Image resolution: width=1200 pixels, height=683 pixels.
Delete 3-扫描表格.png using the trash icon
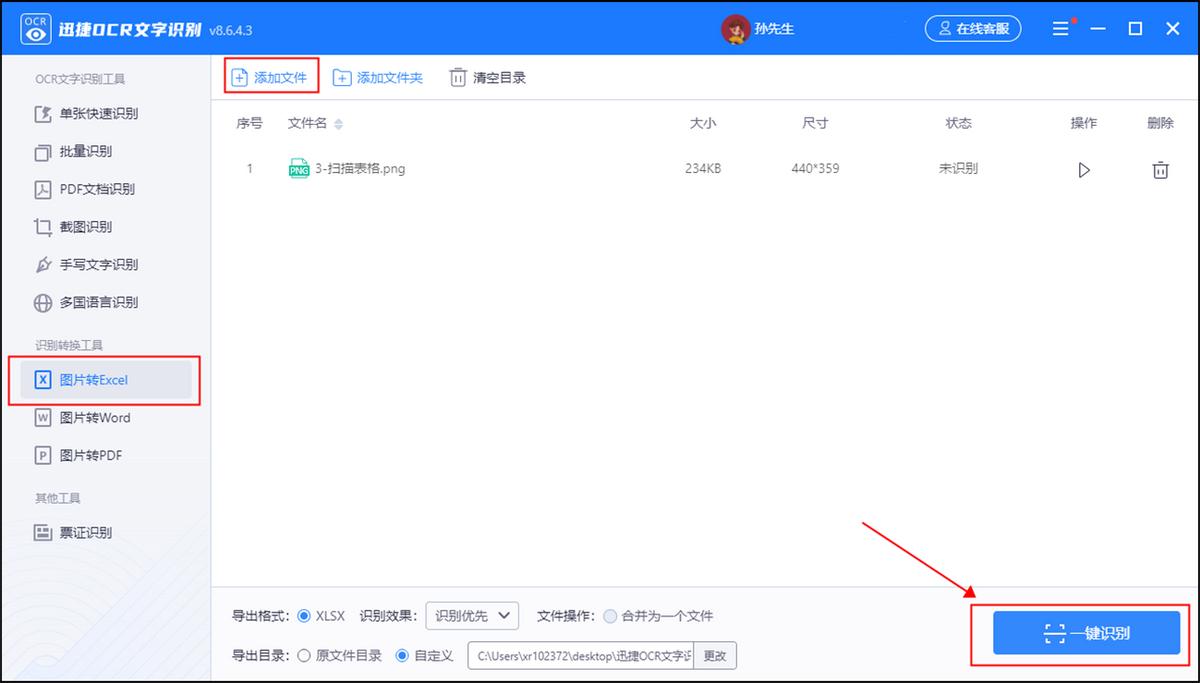click(x=1160, y=169)
